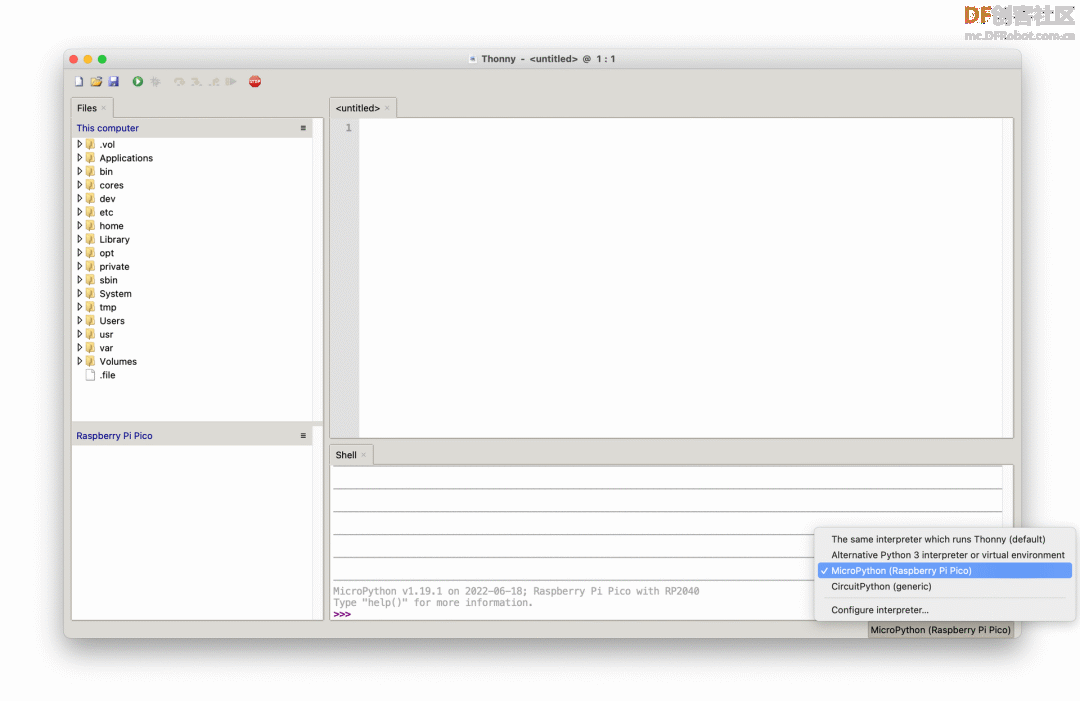
Task: Click the .file document icon
Action: click(x=90, y=375)
